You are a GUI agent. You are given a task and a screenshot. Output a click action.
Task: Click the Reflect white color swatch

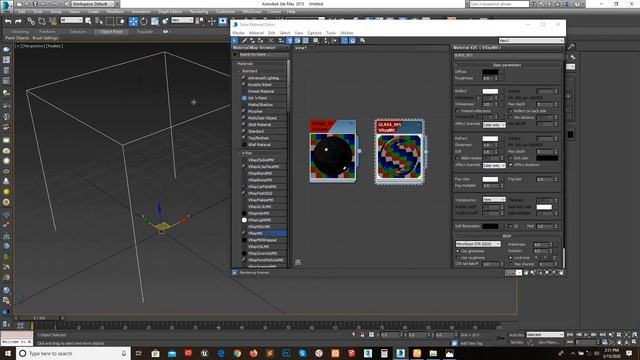coord(490,91)
